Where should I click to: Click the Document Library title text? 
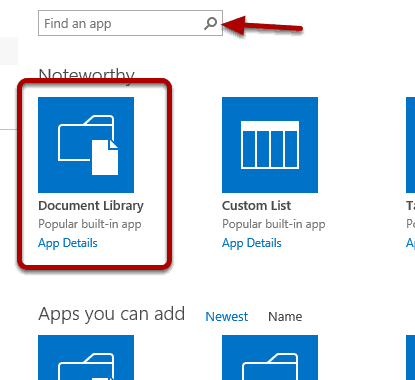tap(91, 206)
